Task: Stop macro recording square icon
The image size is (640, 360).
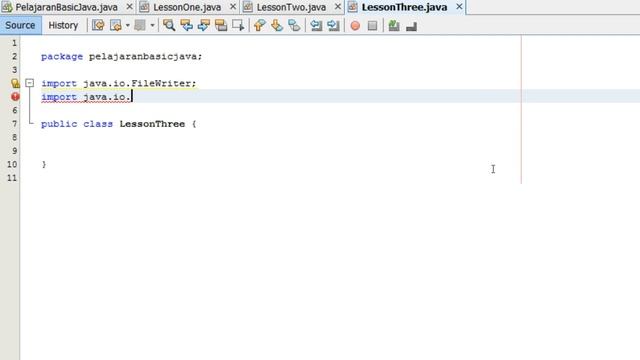Action: 372,26
